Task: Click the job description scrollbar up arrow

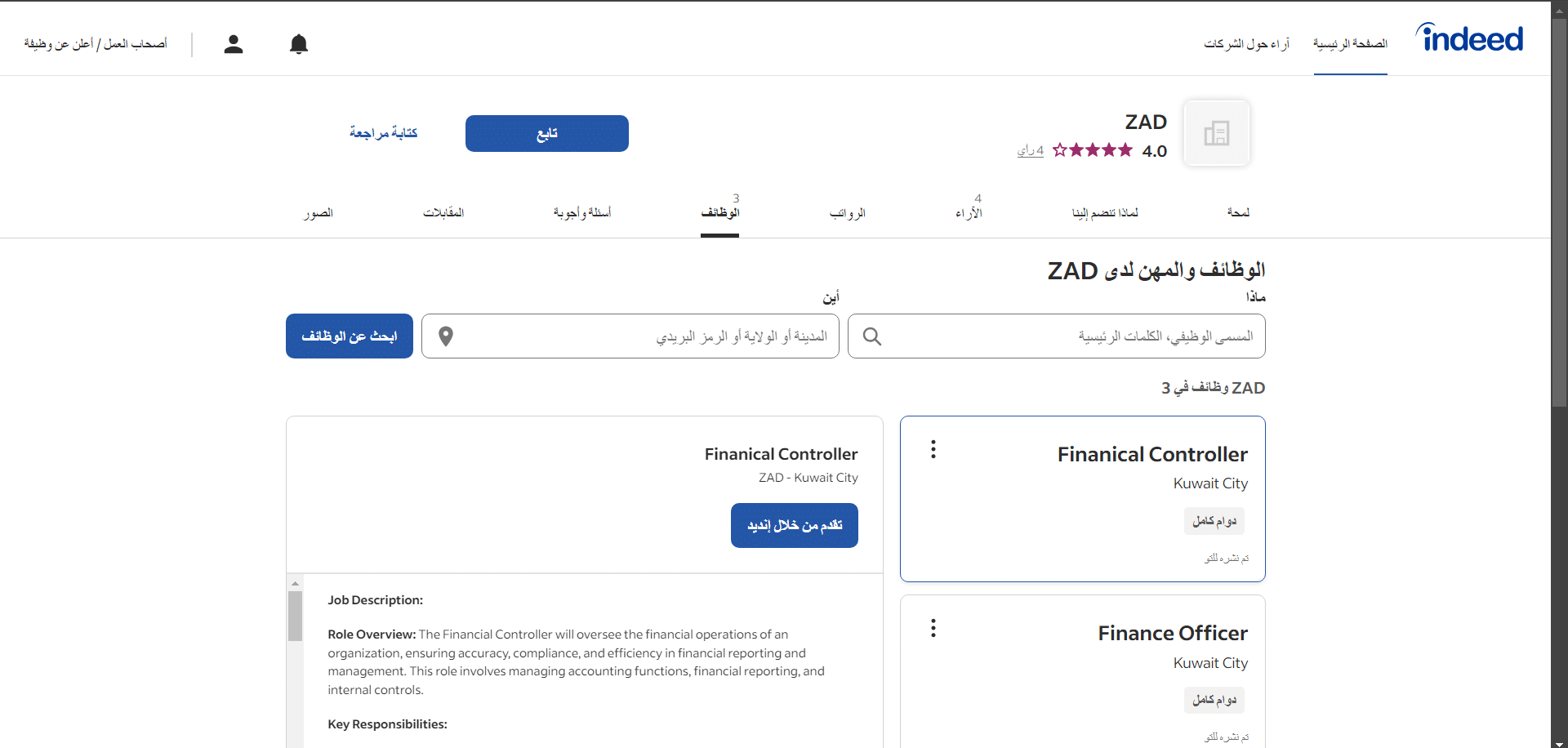Action: click(296, 583)
